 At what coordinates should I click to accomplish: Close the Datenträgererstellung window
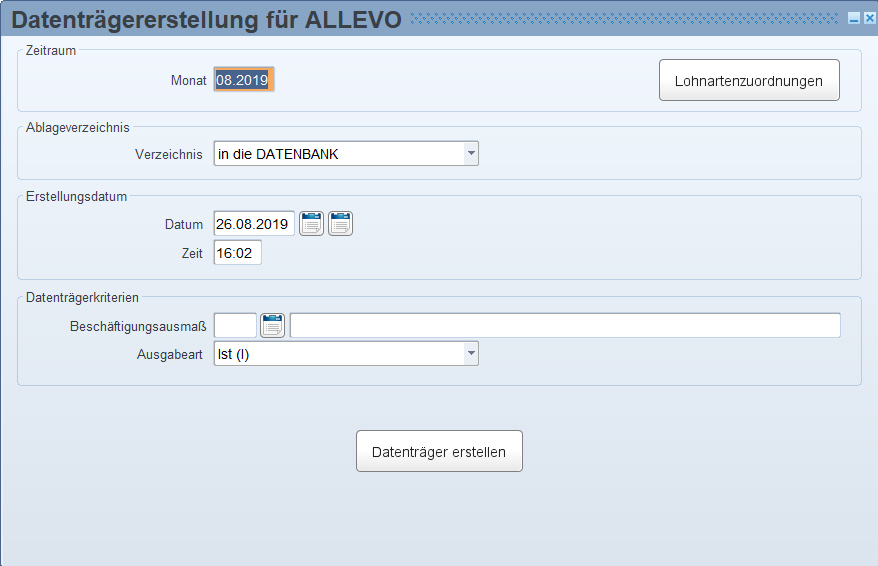pos(870,18)
